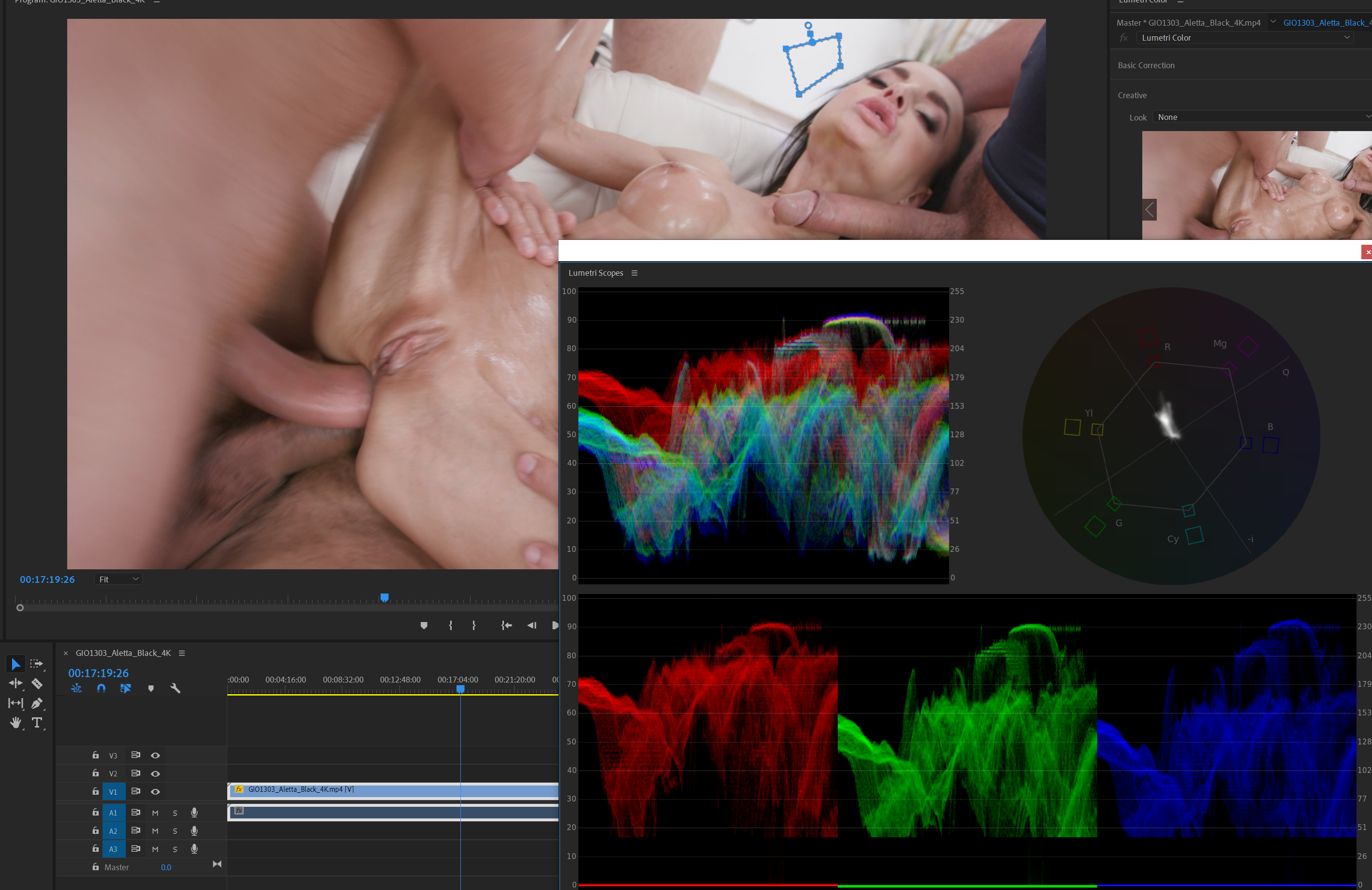Select the Pen tool
Viewport: 1372px width, 890px height.
37,703
